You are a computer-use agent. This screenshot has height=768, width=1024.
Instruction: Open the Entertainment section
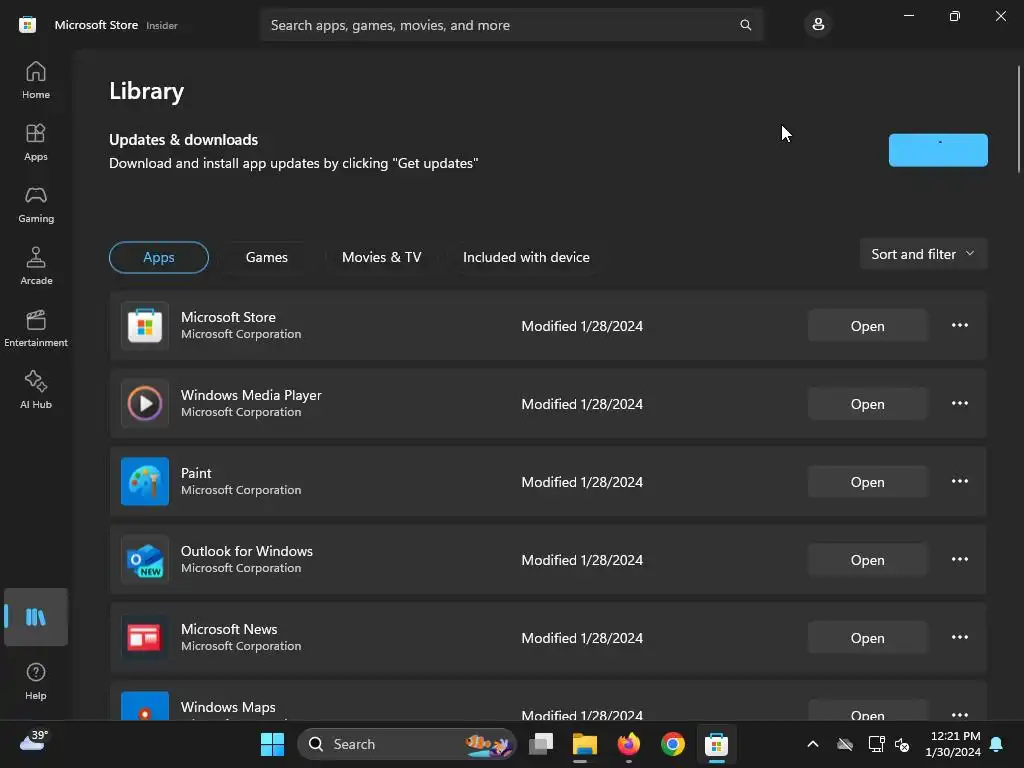tap(36, 328)
